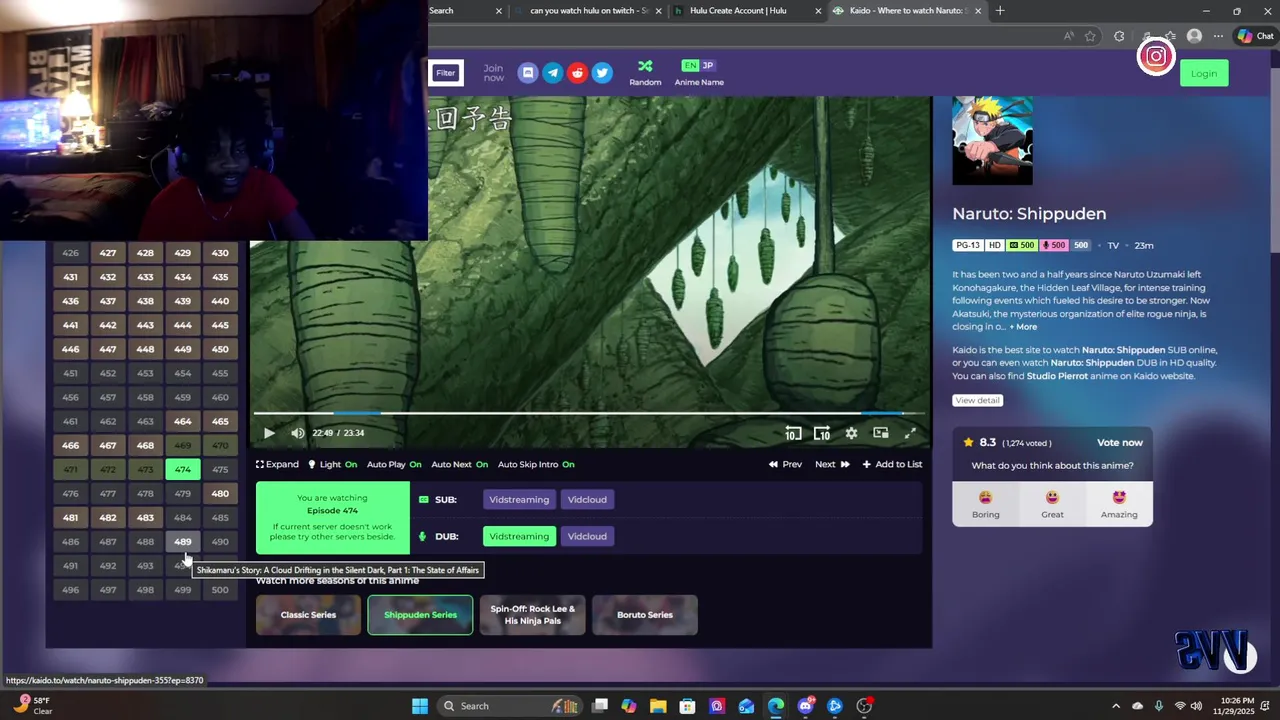This screenshot has height=720, width=1280.
Task: Select episode 481 in the episode list
Action: click(x=70, y=518)
